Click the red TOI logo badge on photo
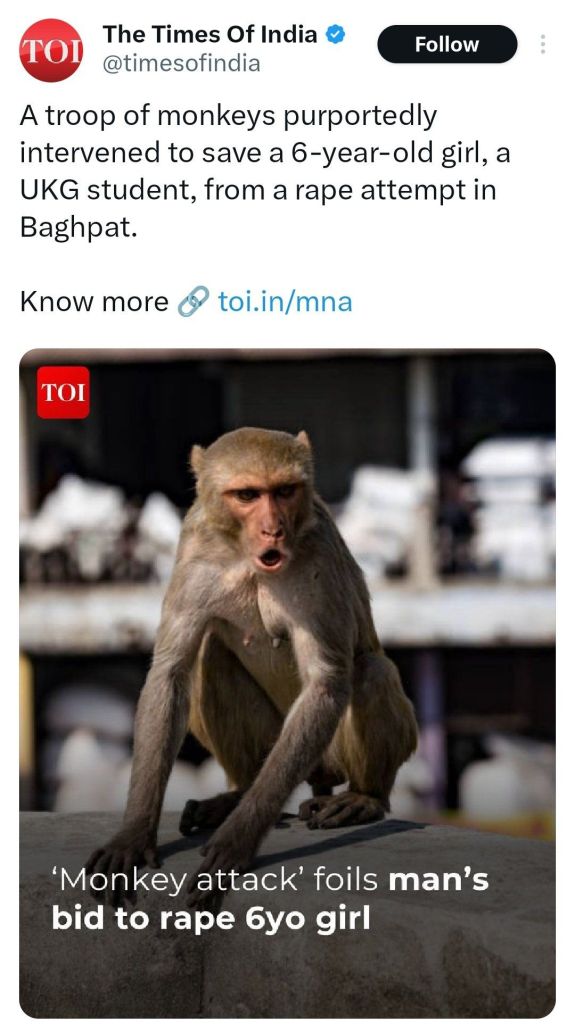Screen dimensions: 575x1024 63,392
